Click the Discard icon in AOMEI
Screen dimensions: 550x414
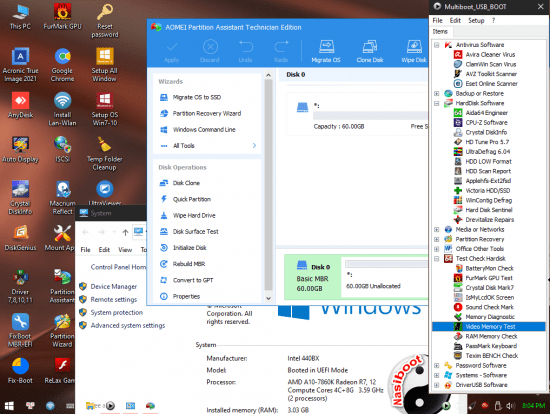click(x=210, y=51)
